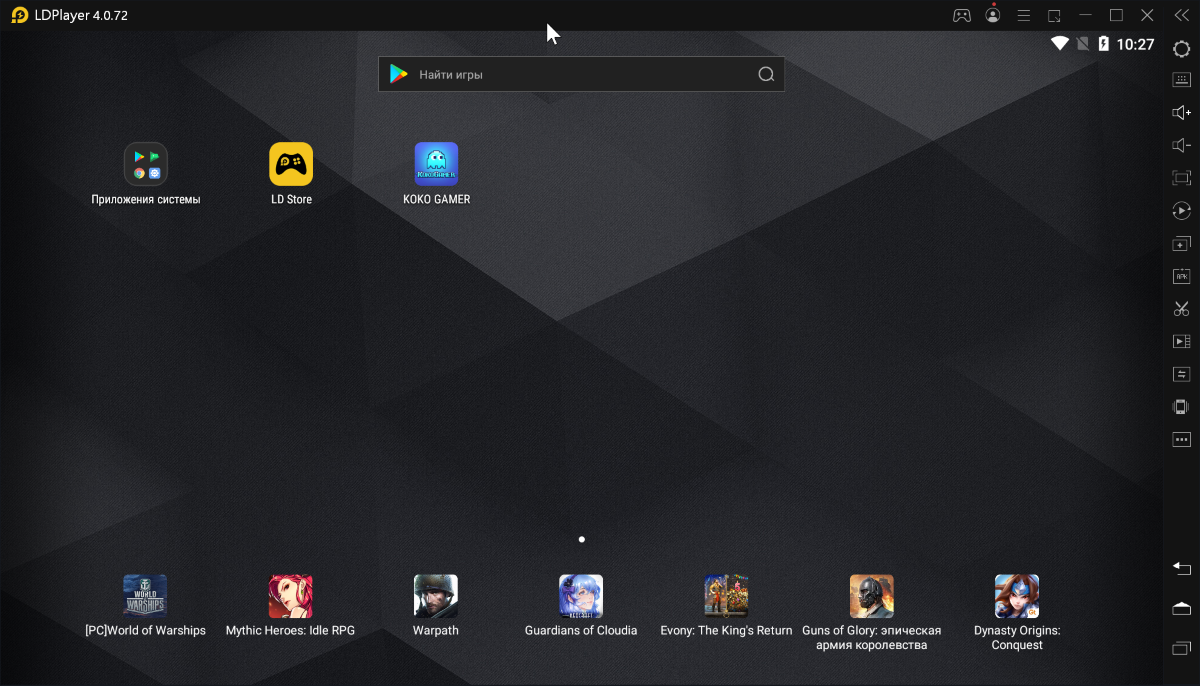This screenshot has height=686, width=1200.
Task: Open Dynasty Origins: Conquest shortcut
Action: [x=1017, y=613]
